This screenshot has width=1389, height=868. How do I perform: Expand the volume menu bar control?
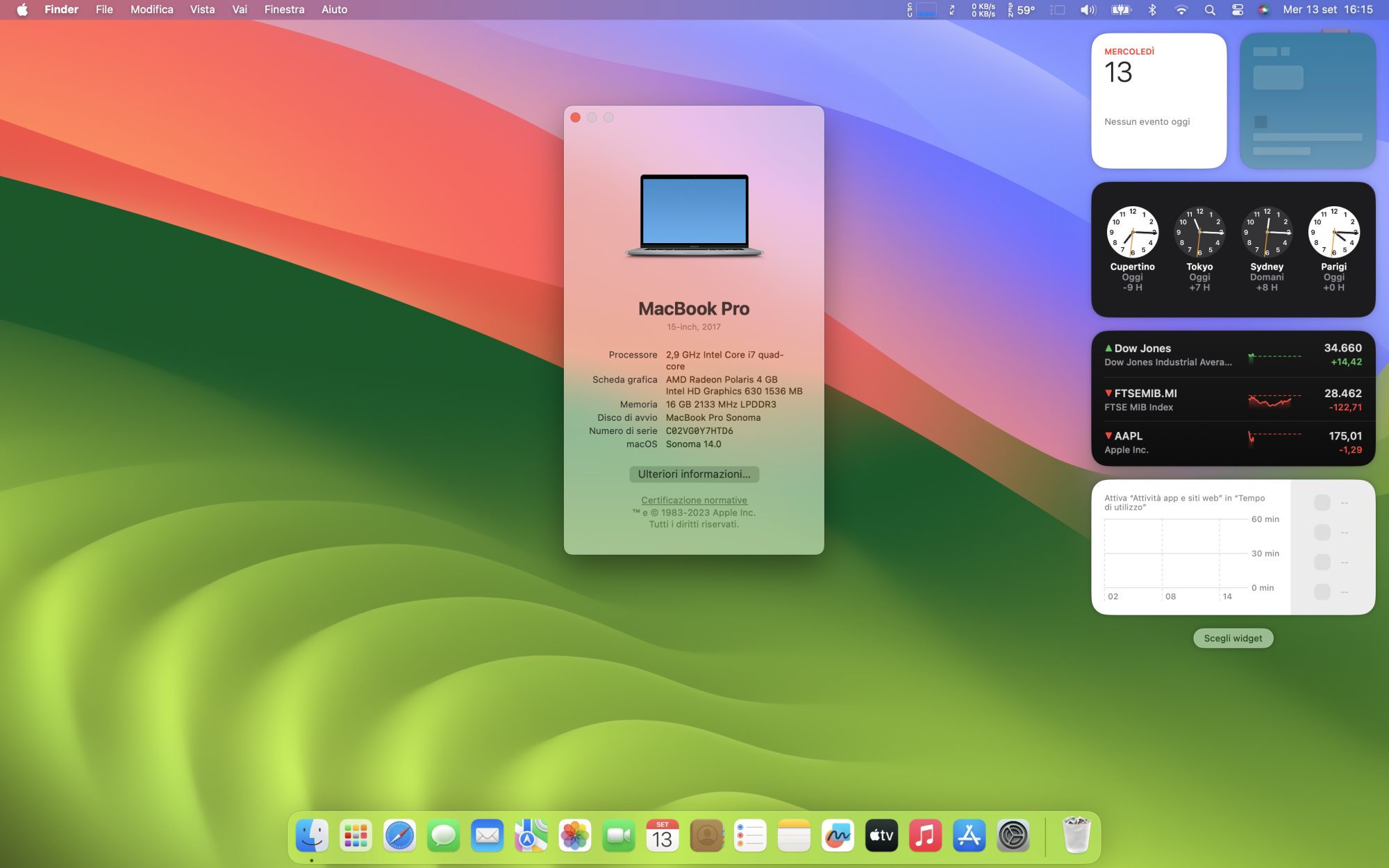1088,10
